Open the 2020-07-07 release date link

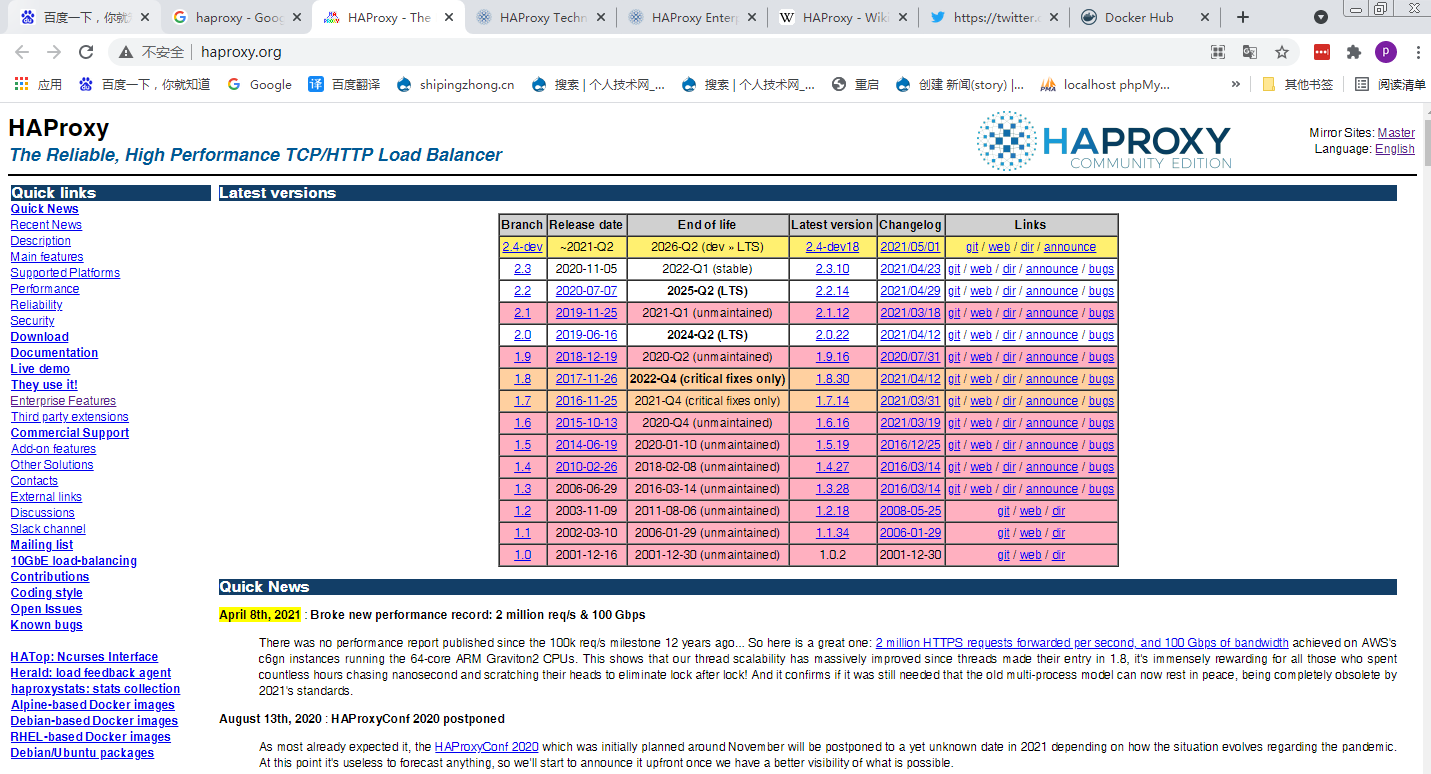click(x=586, y=291)
